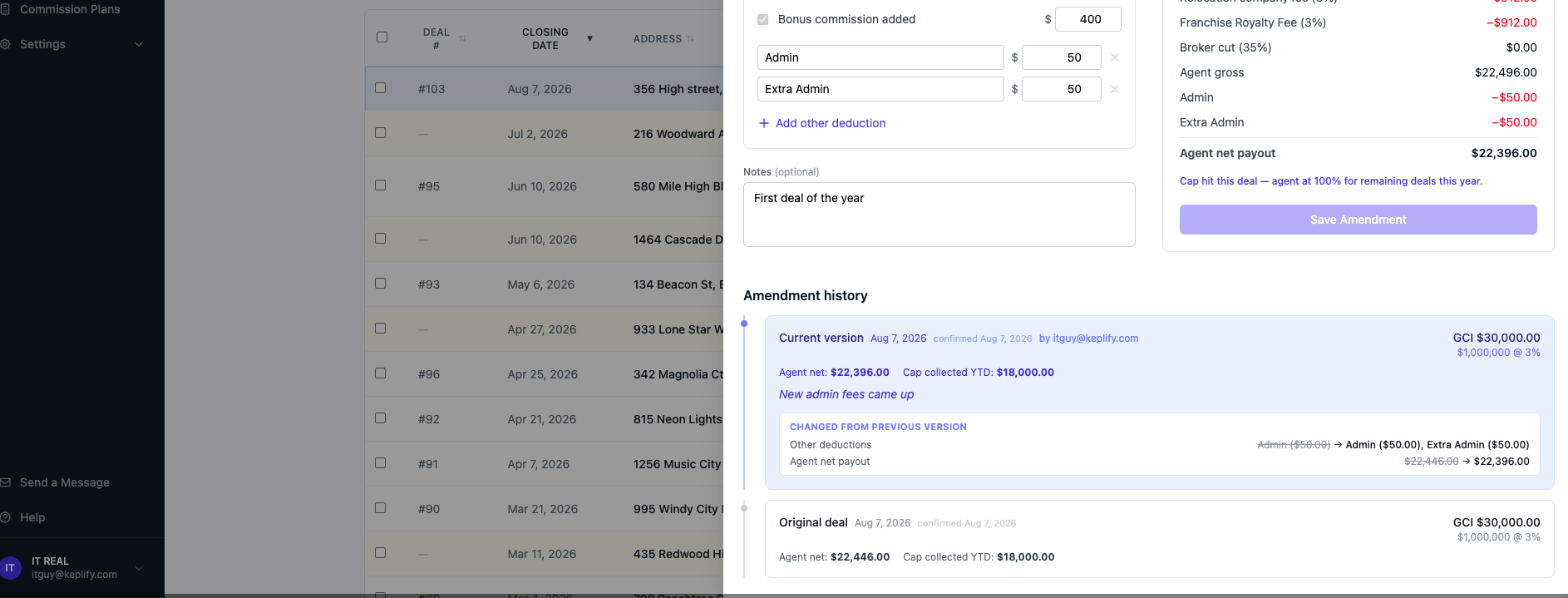Screen dimensions: 1568x598
Task: Select checkbox for deal #93
Action: (381, 284)
